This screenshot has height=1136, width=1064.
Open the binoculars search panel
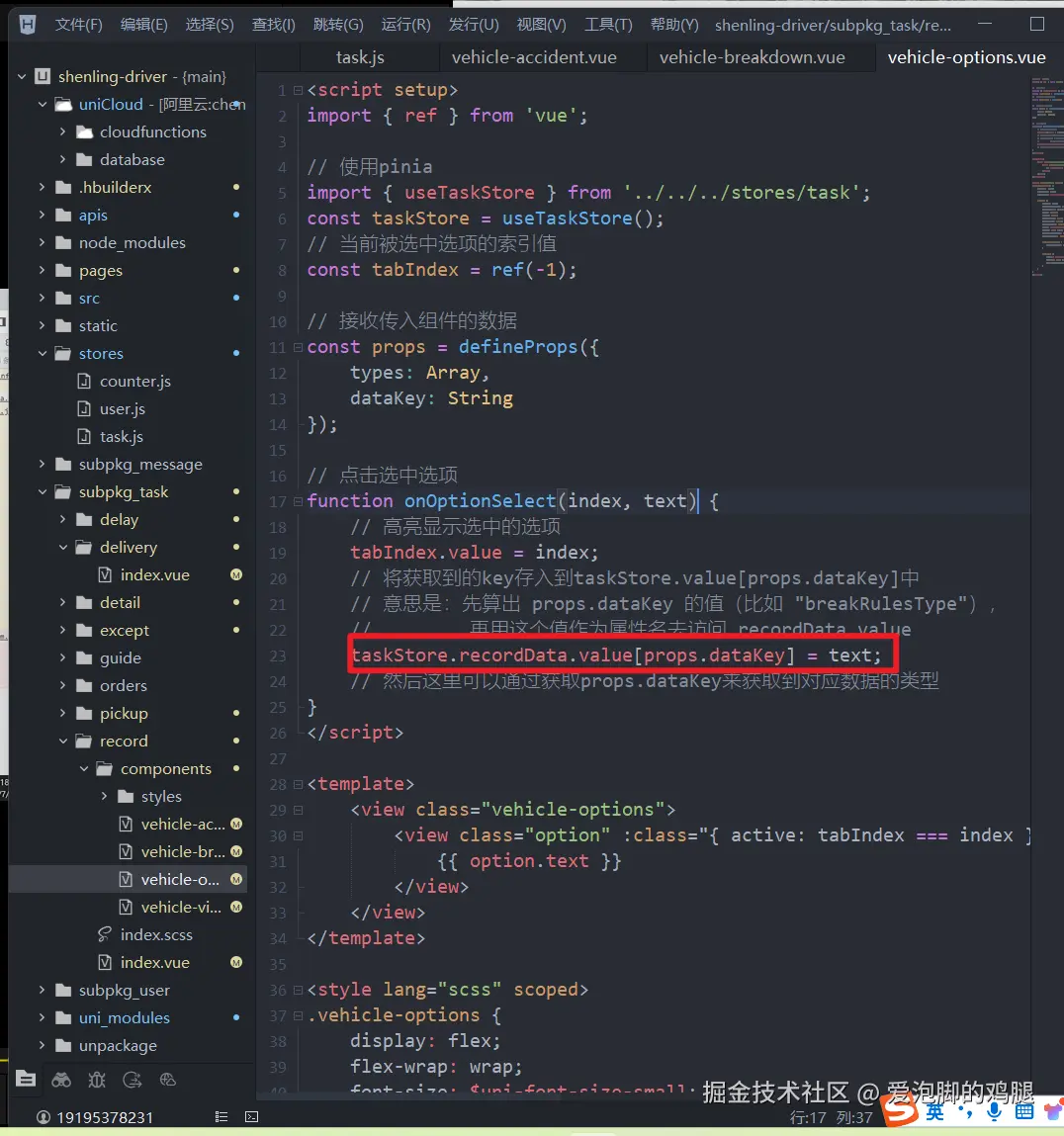click(x=61, y=1080)
